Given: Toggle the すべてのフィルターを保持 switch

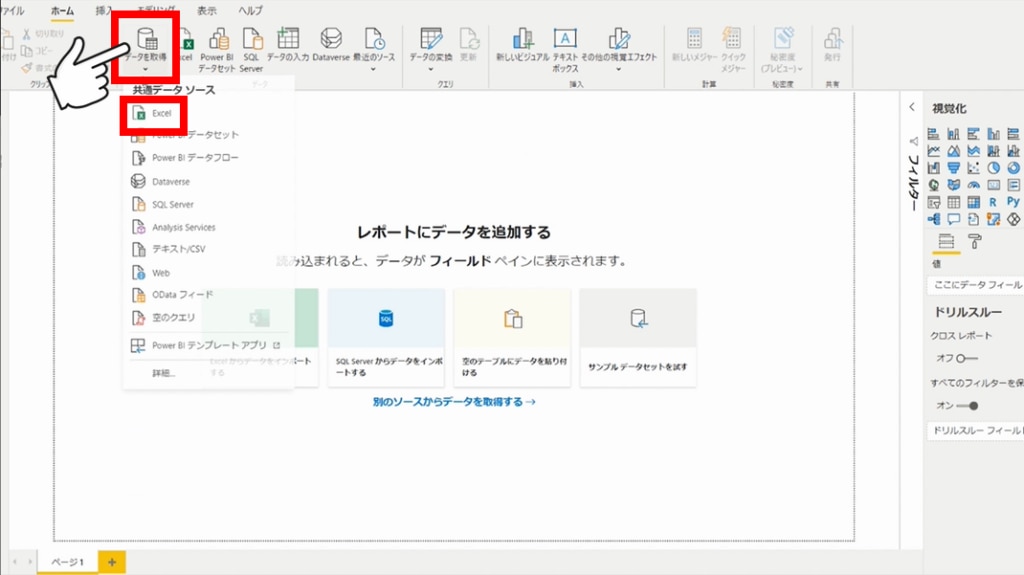Looking at the screenshot, I should pyautogui.click(x=967, y=406).
